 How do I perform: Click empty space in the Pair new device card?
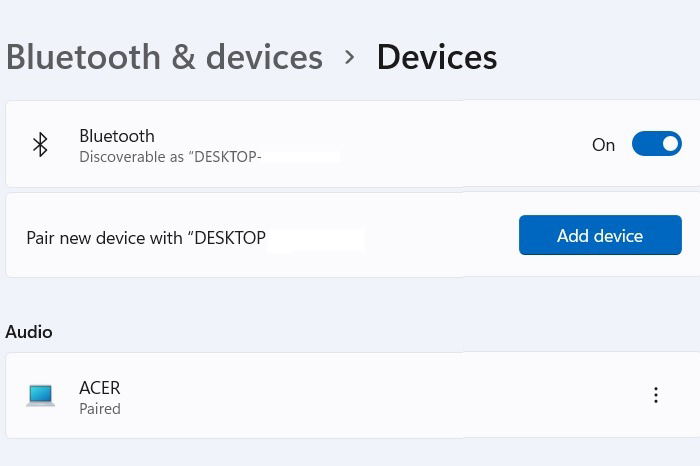click(x=440, y=237)
